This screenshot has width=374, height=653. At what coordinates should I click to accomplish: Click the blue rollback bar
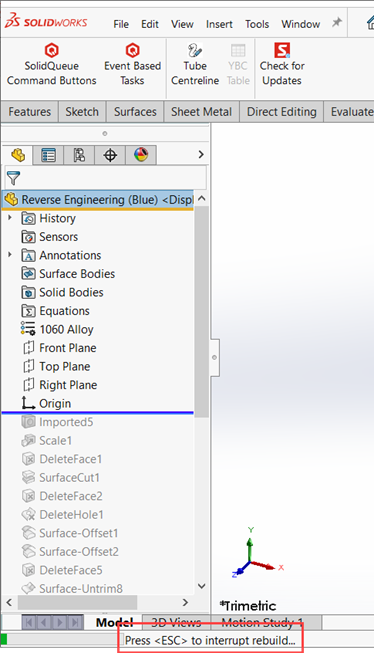(98, 413)
